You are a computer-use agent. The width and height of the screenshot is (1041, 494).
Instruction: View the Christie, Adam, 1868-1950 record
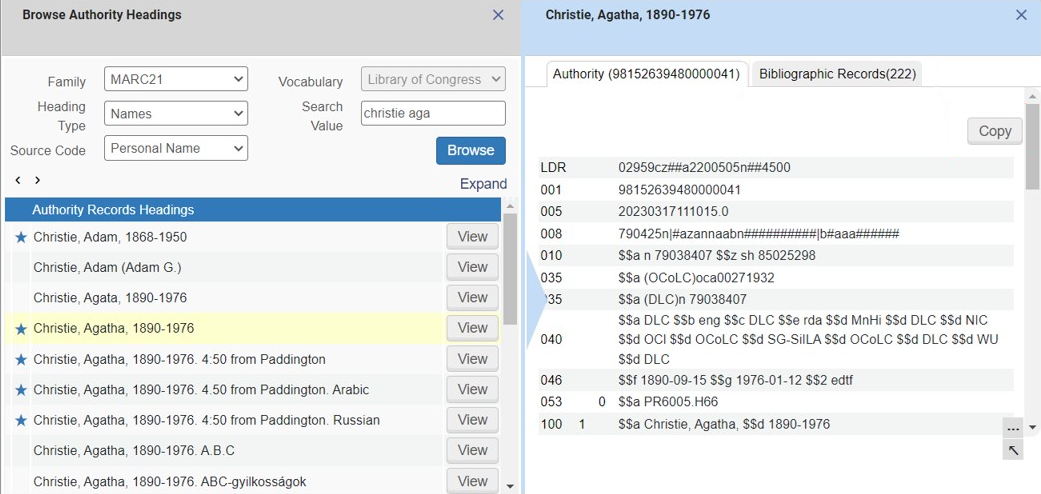[472, 236]
